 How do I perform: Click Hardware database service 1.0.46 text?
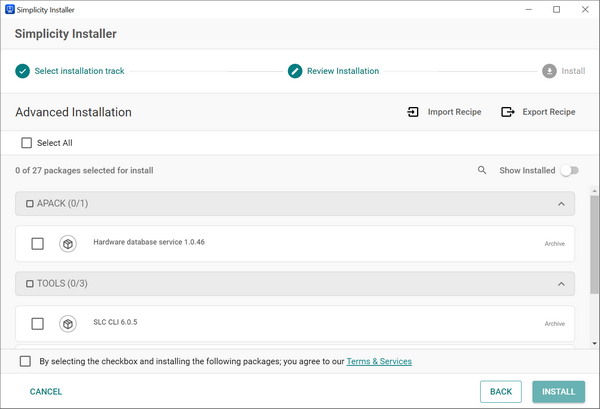coord(149,242)
